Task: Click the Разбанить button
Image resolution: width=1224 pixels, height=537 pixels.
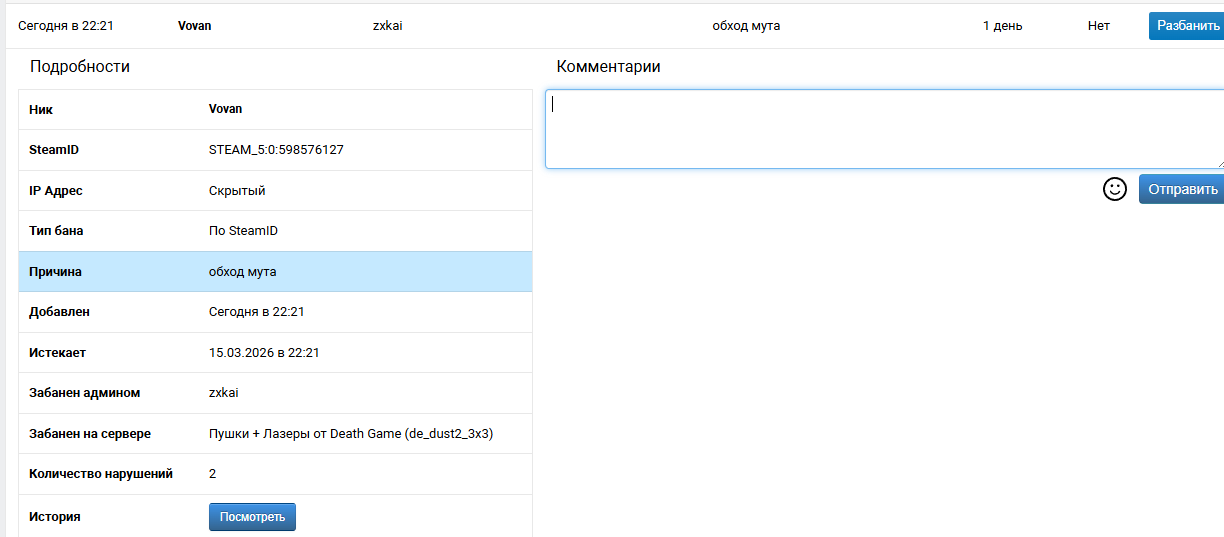Action: [1187, 26]
